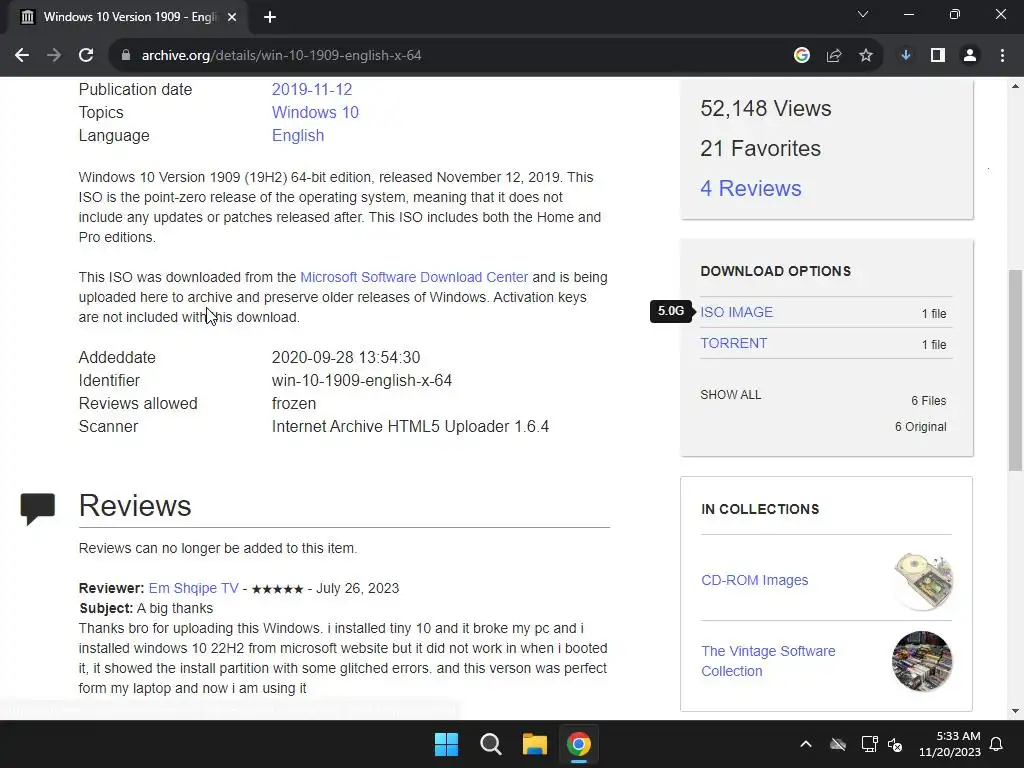Open reviewer Em Shqipe TV profile
The height and width of the screenshot is (768, 1024).
[193, 588]
